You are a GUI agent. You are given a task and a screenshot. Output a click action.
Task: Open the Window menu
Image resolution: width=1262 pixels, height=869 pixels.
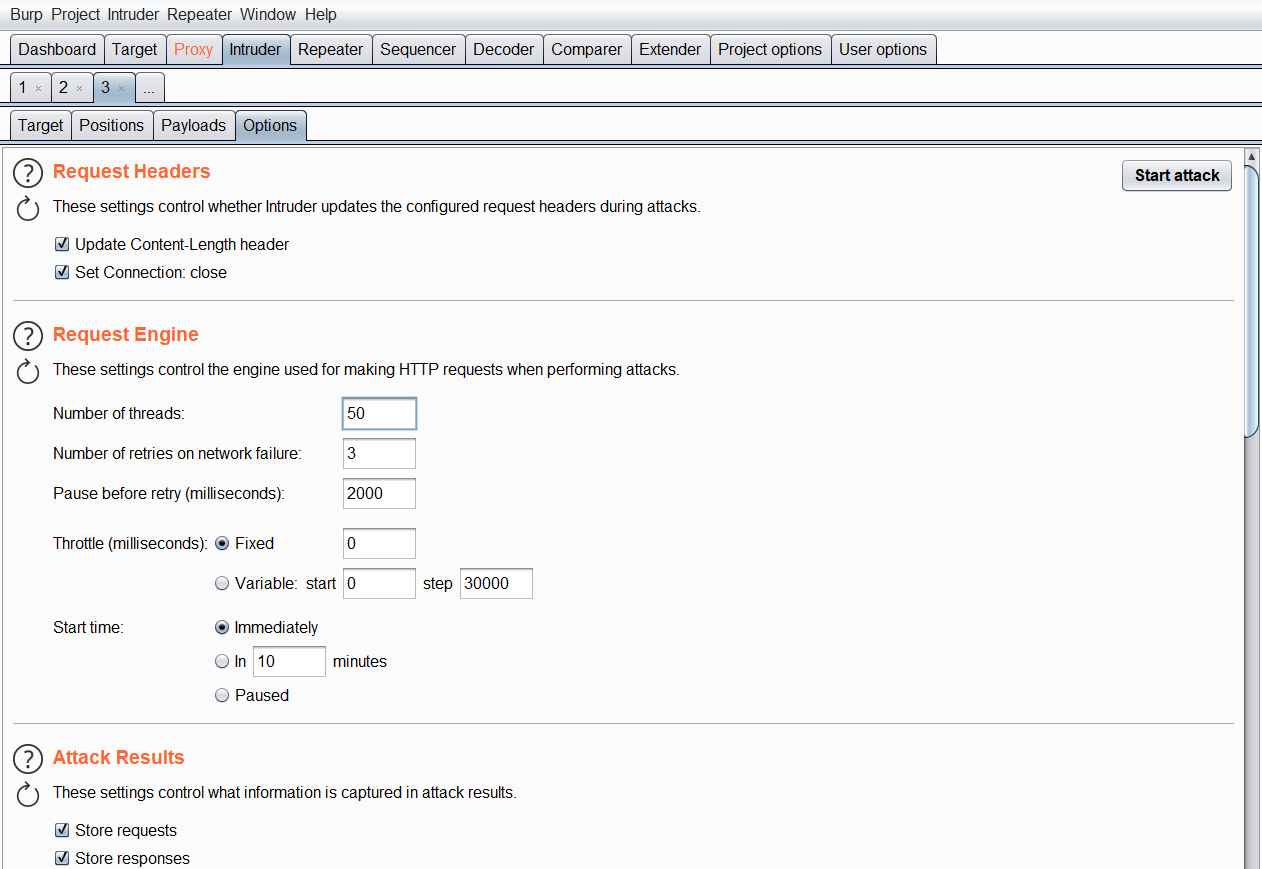(x=268, y=14)
